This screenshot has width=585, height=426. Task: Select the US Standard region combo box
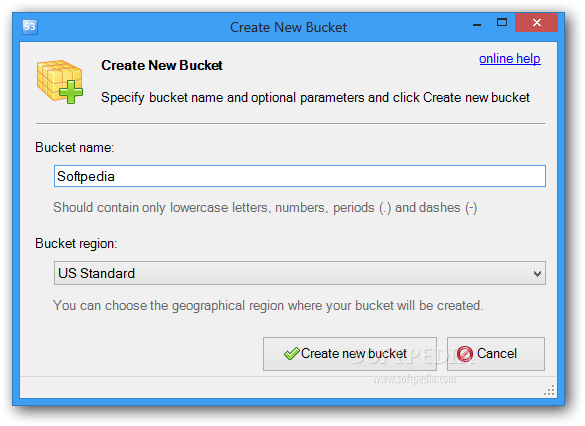click(300, 273)
